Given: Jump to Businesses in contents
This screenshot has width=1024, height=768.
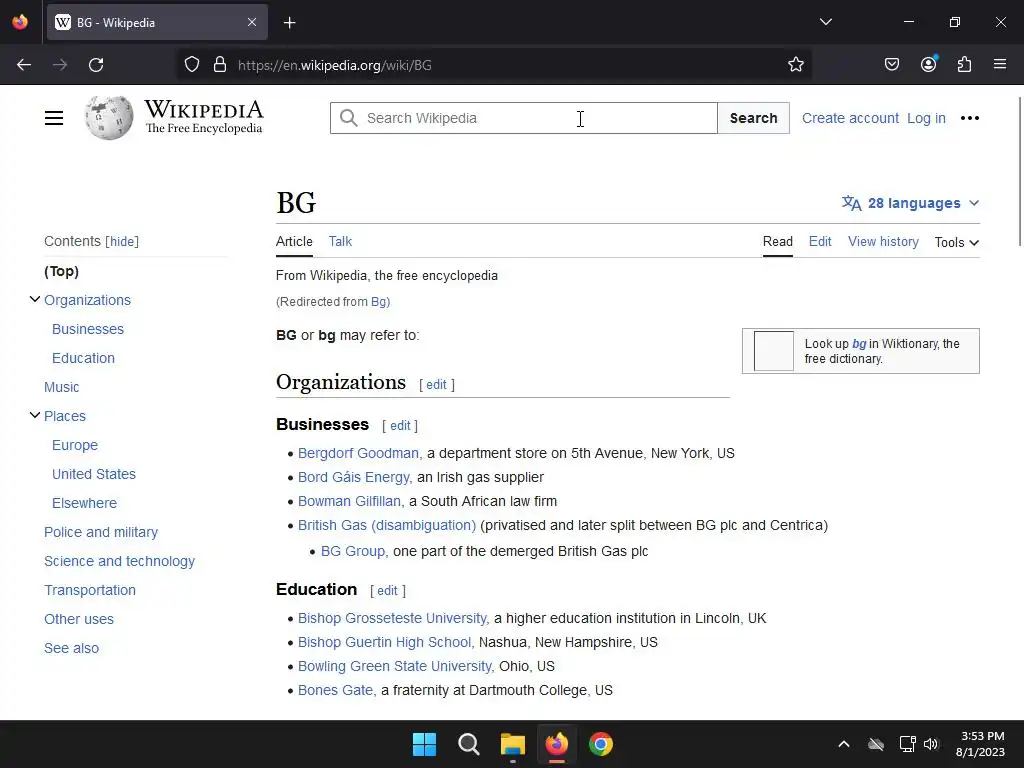Looking at the screenshot, I should point(88,329).
